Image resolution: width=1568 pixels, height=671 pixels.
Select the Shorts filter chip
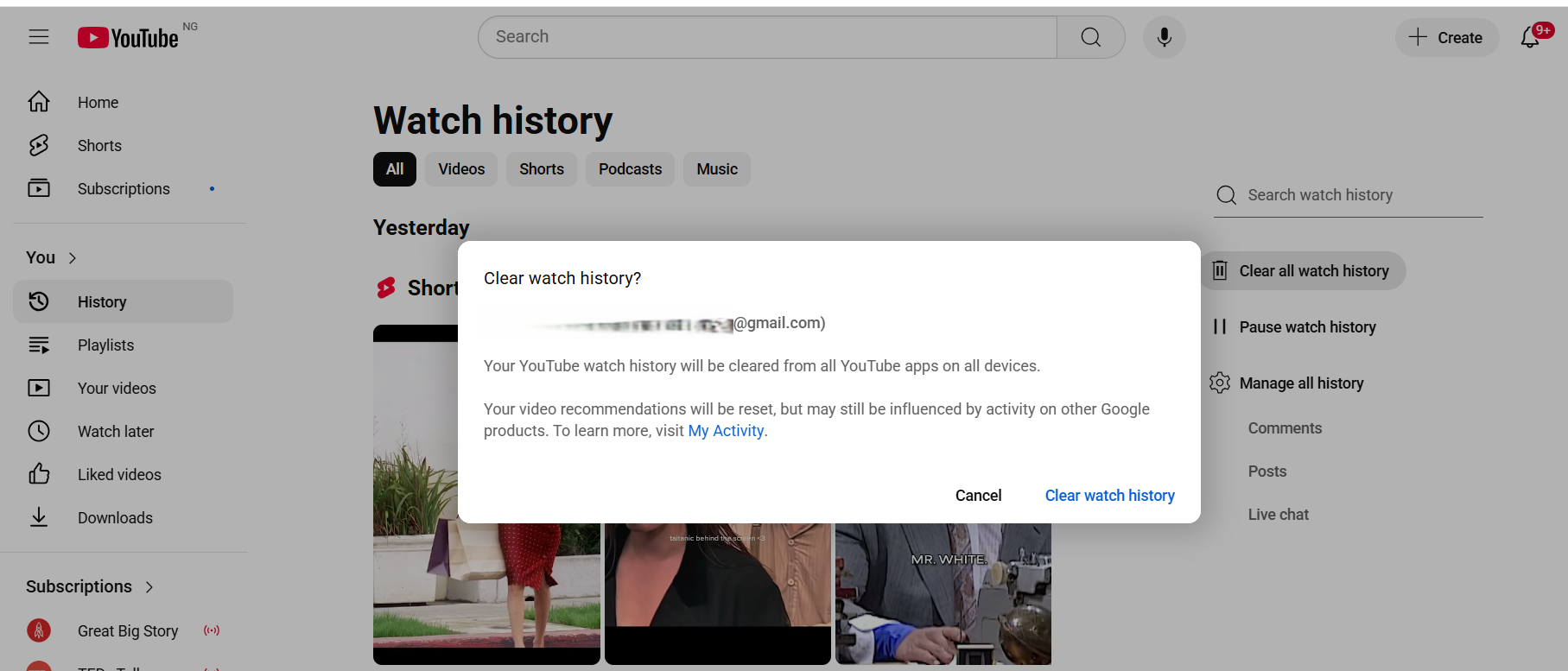(x=542, y=169)
